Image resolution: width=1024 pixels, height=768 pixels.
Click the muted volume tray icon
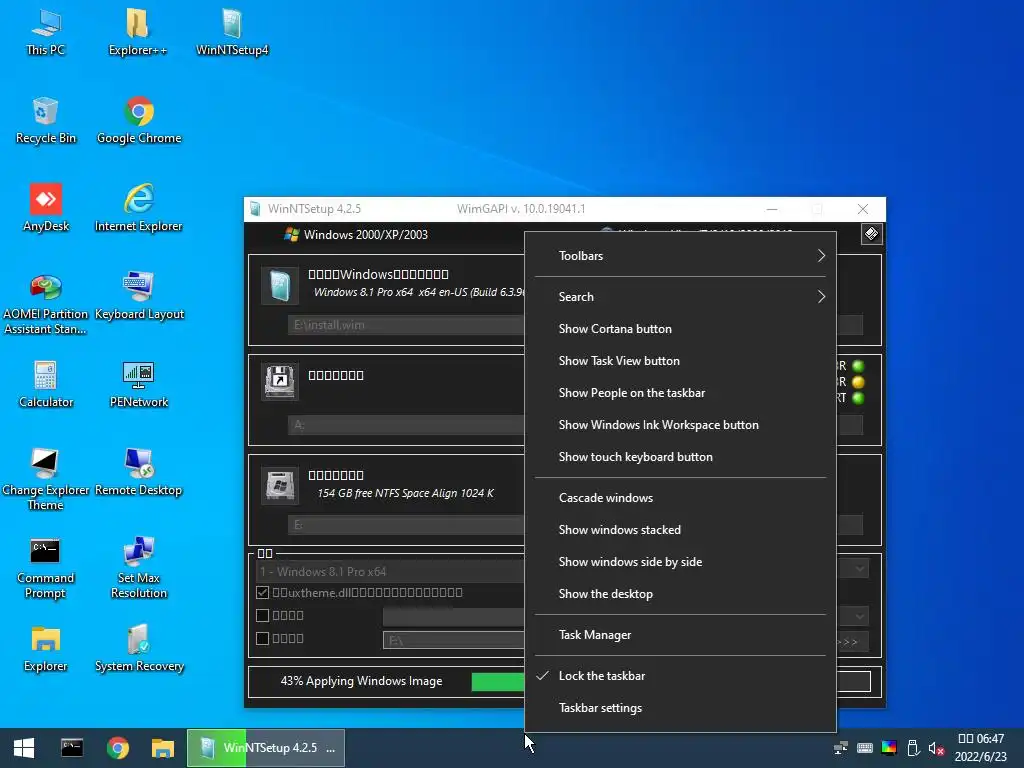[x=936, y=748]
